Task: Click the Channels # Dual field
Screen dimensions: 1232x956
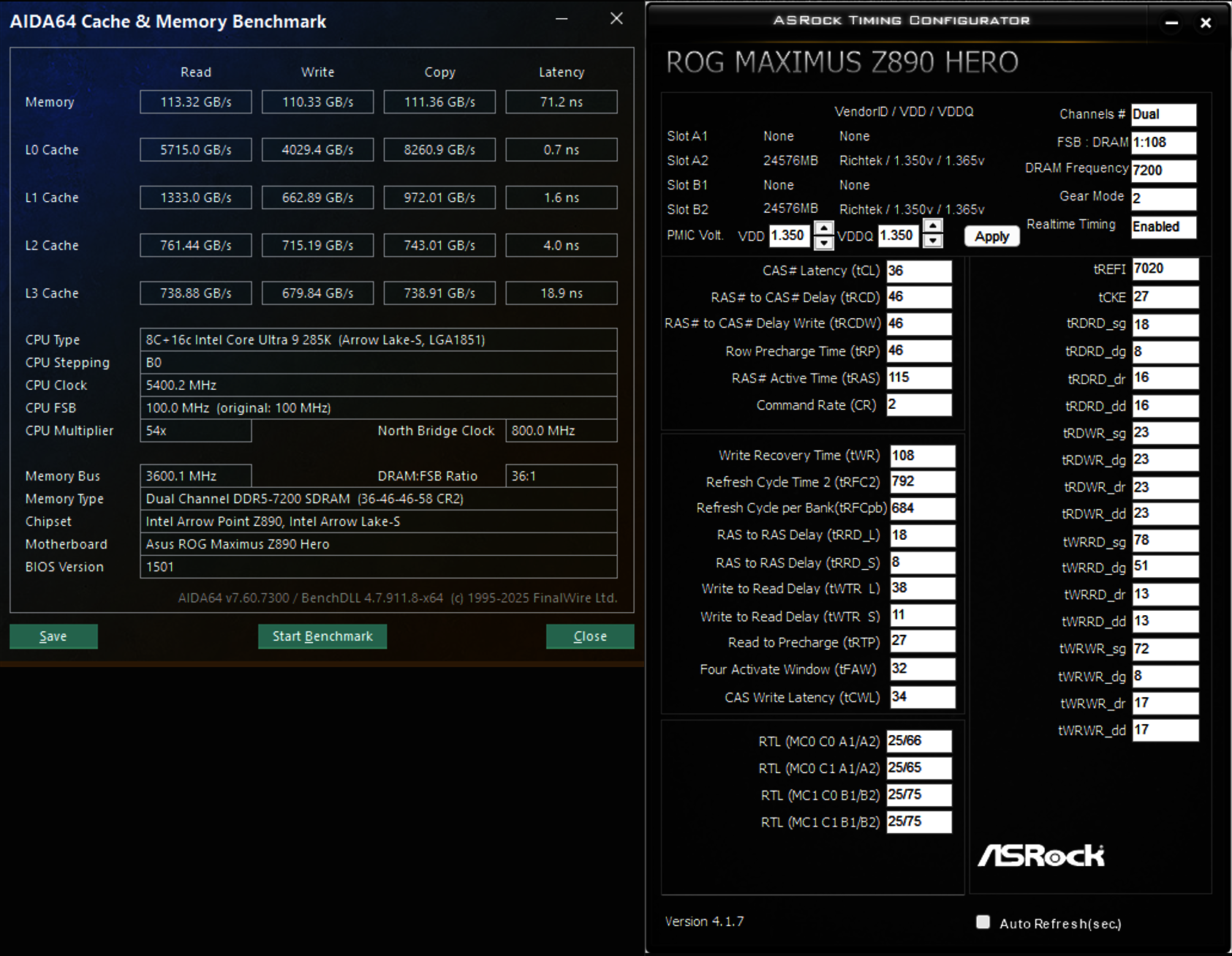Action: pos(1164,115)
